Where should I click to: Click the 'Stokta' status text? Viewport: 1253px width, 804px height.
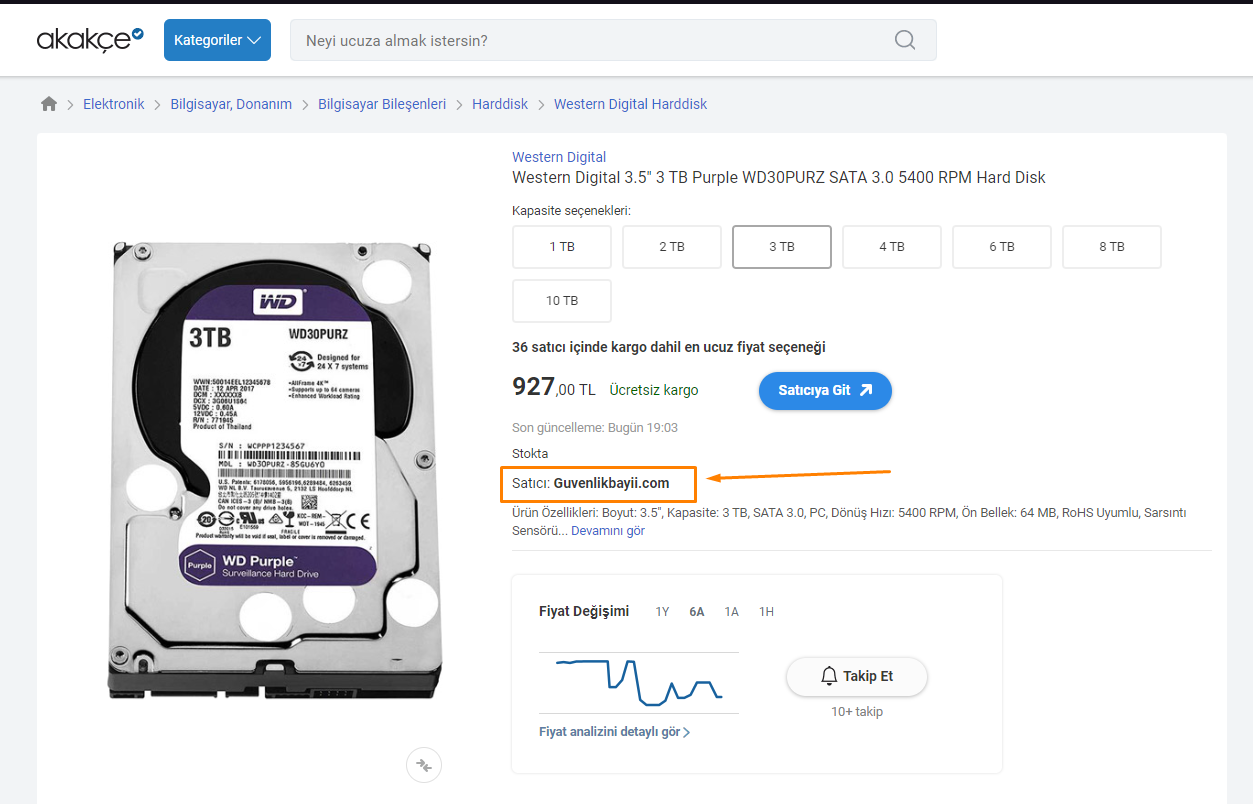pos(530,454)
